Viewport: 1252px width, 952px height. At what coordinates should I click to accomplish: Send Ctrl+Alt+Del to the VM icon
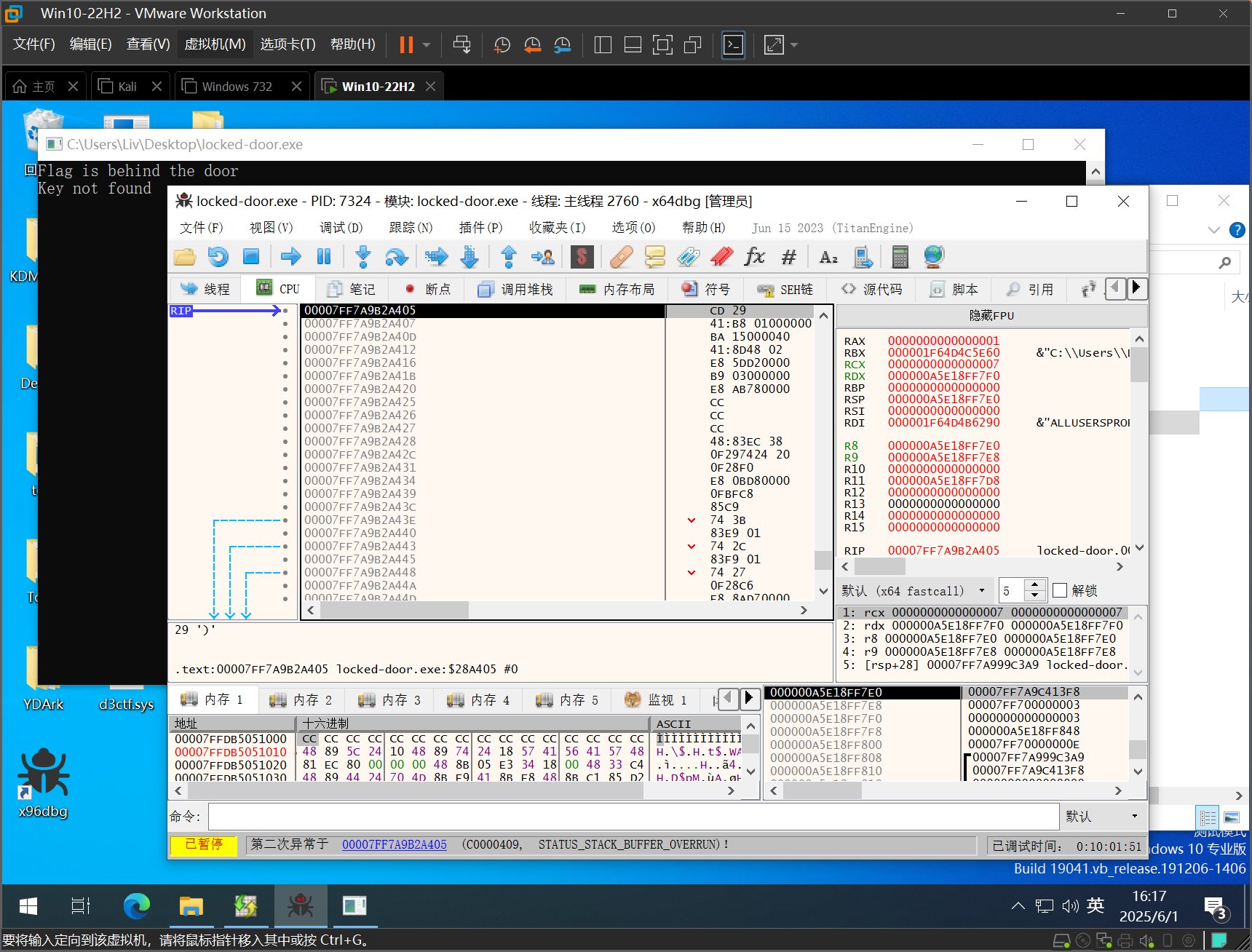pyautogui.click(x=461, y=45)
